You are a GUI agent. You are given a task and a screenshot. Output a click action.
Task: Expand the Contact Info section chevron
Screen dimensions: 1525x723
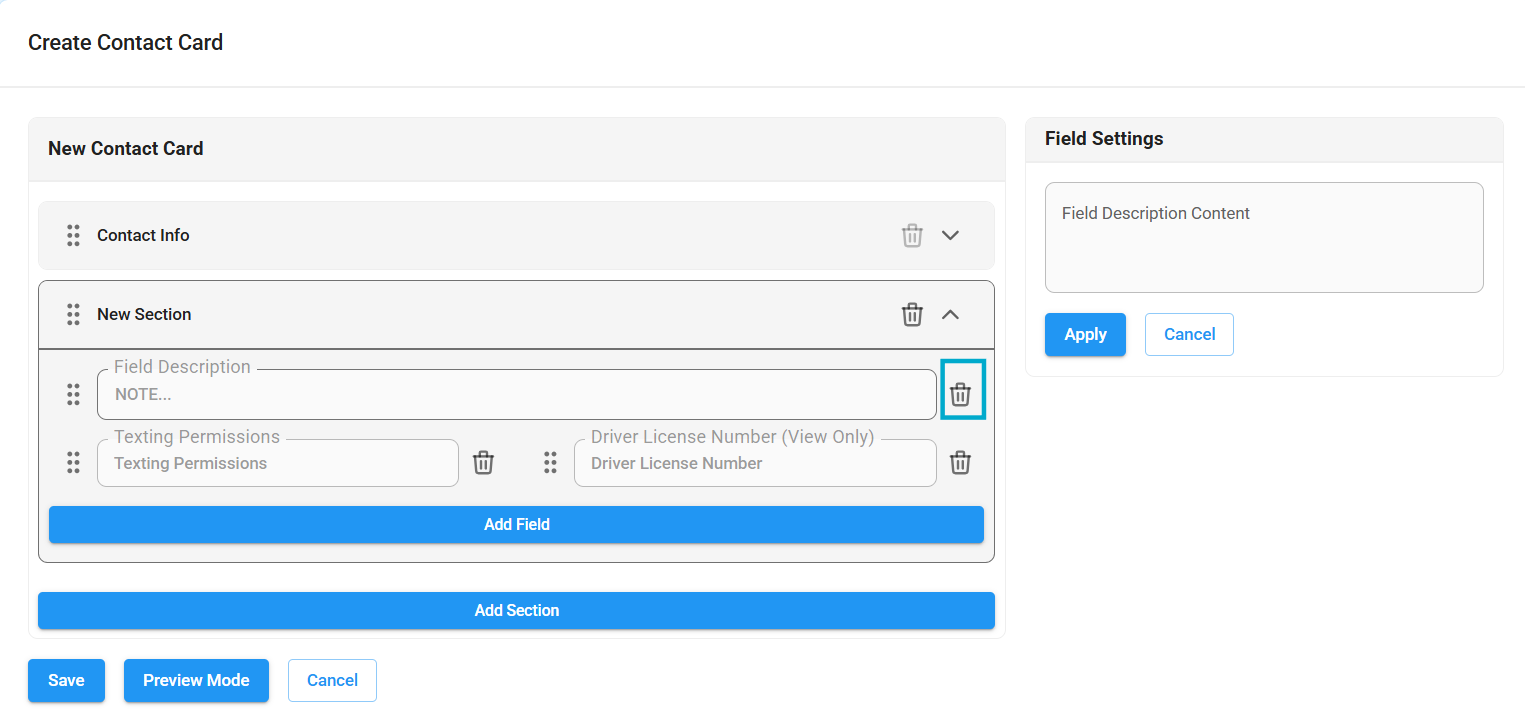click(x=951, y=235)
